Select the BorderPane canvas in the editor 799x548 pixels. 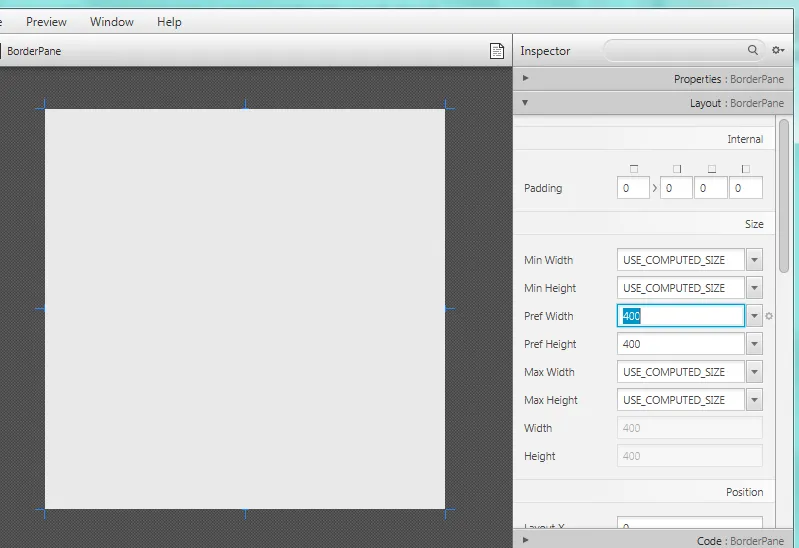click(x=245, y=309)
